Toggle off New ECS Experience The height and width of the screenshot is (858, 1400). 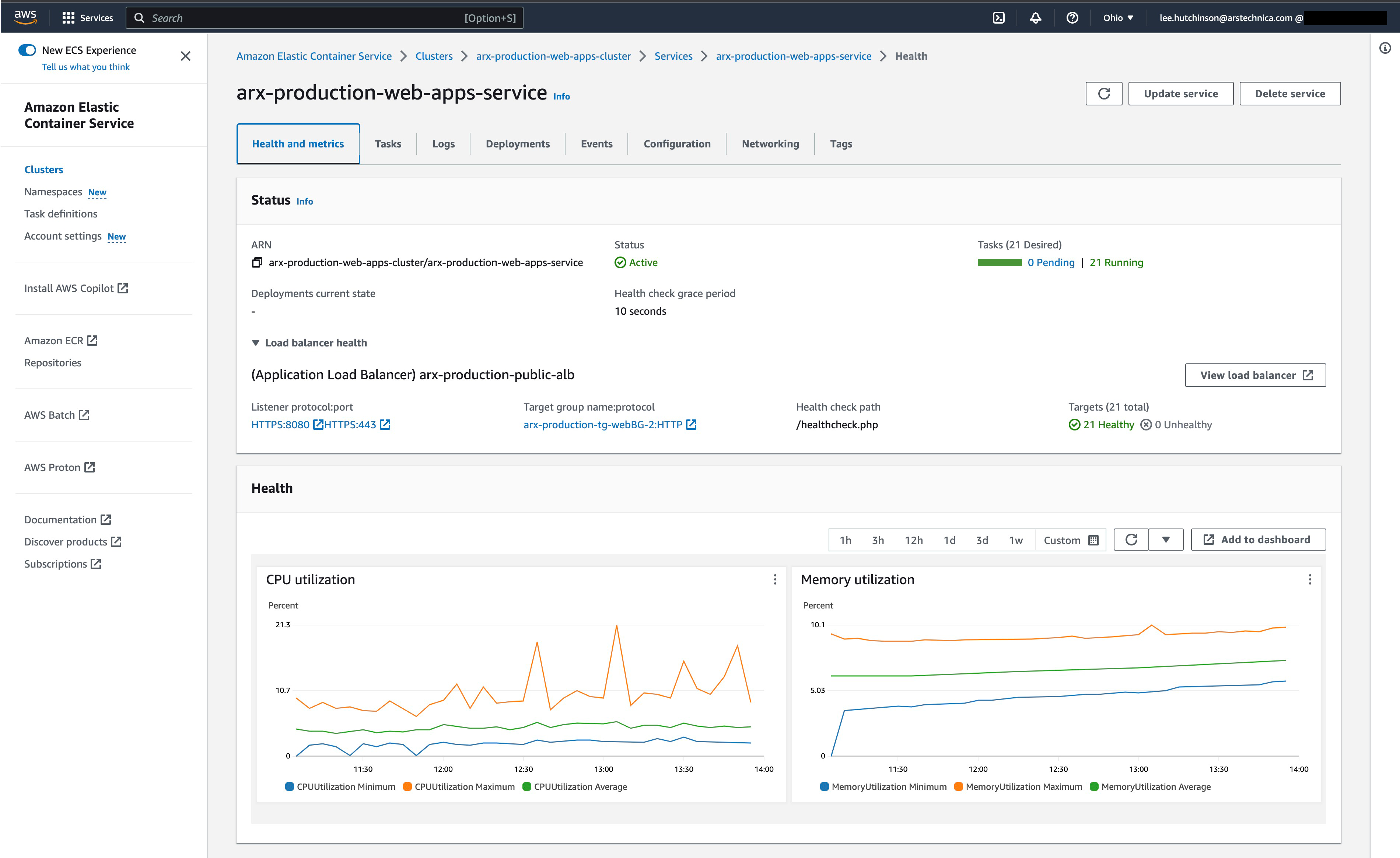pyautogui.click(x=27, y=50)
